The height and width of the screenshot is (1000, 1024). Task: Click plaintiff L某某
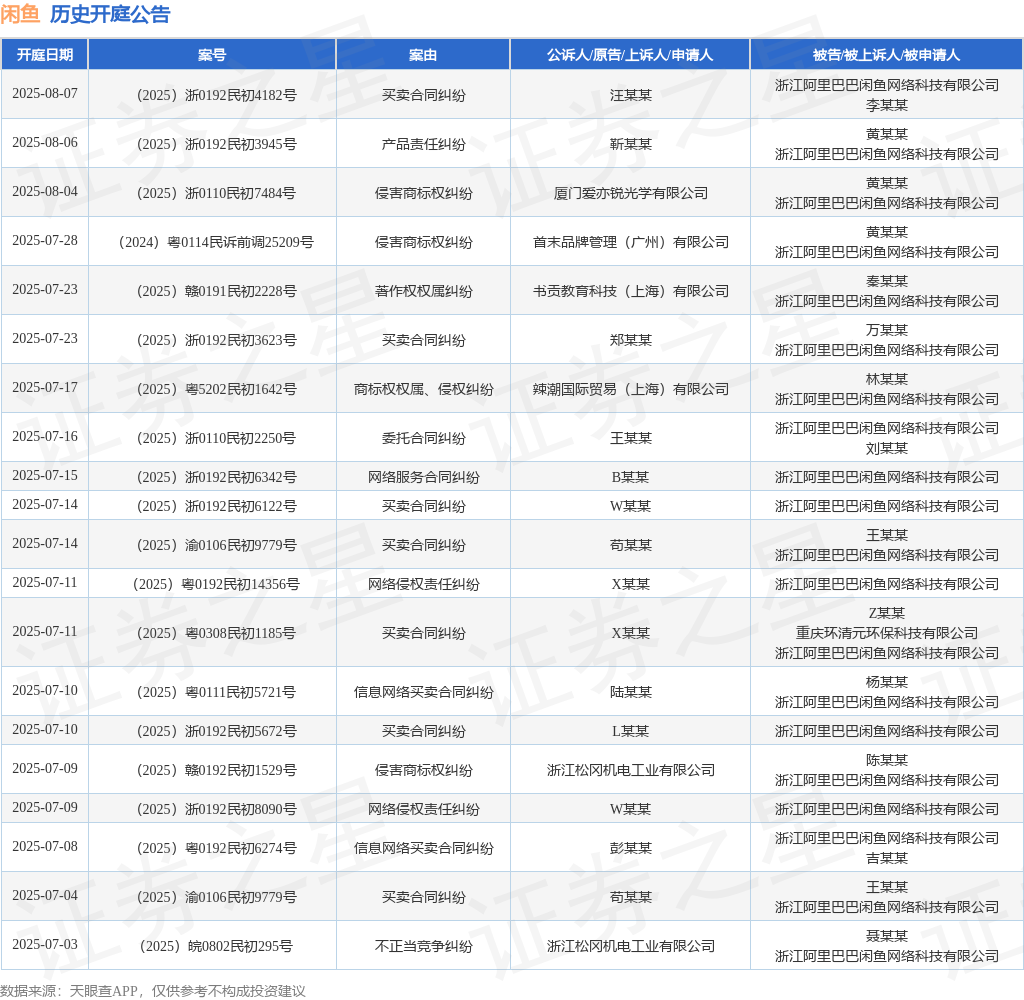[x=630, y=731]
